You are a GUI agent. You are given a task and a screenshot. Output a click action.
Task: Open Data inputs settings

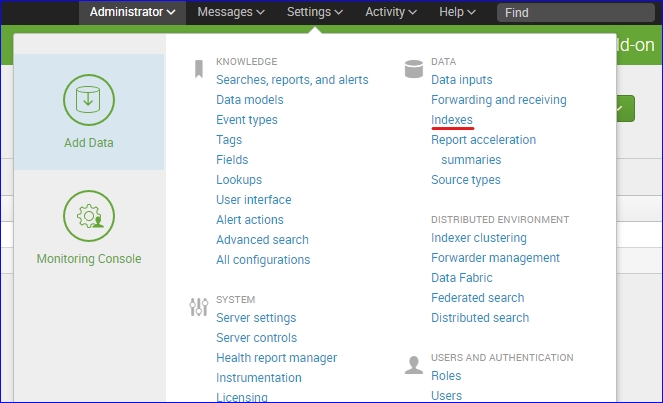click(461, 80)
